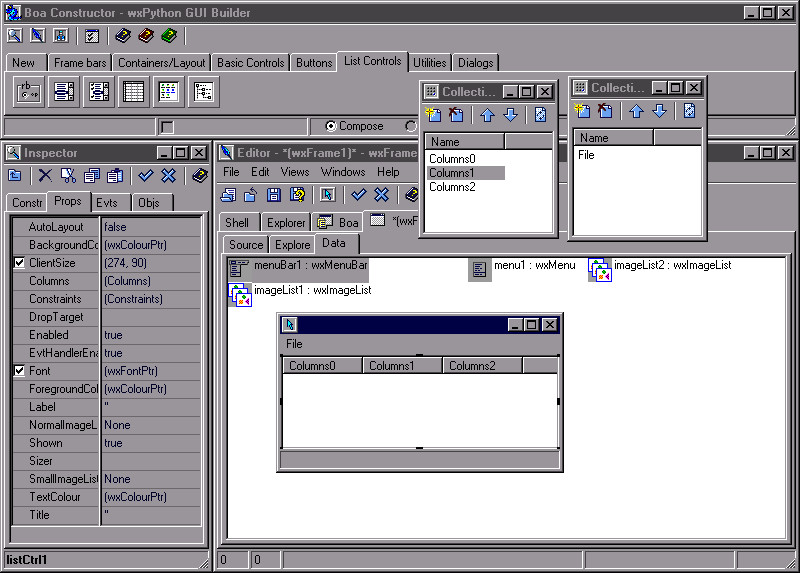The width and height of the screenshot is (800, 573).
Task: Click the AutoLayout false value
Action: 152,227
